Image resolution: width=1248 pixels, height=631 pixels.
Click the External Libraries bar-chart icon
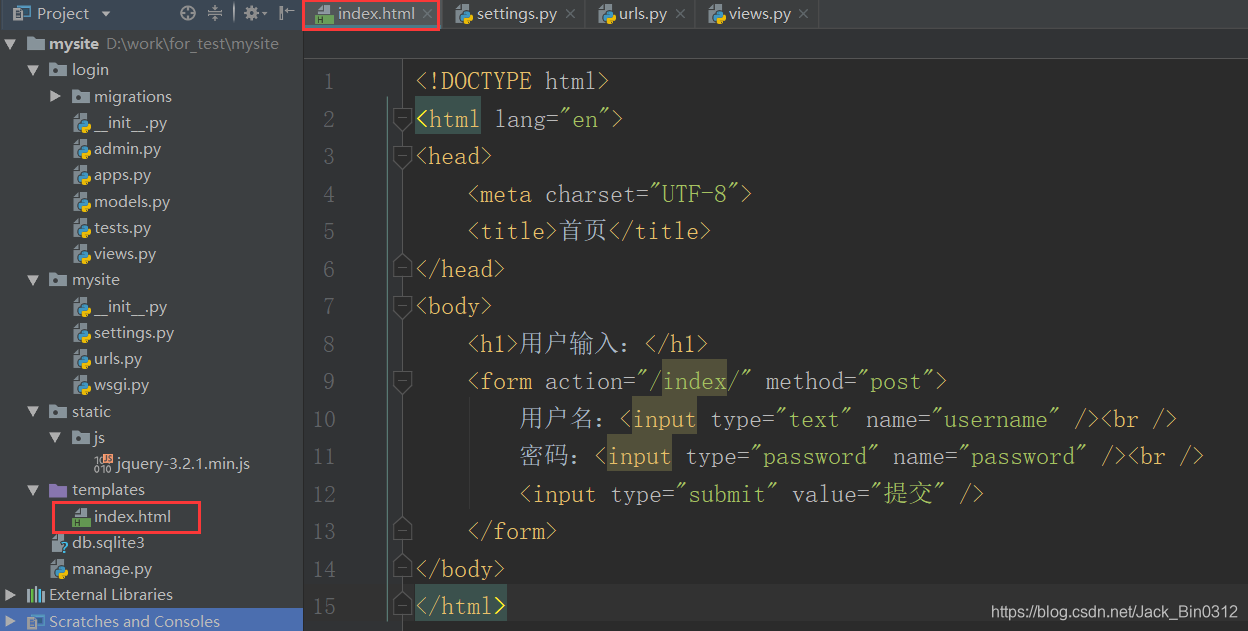pyautogui.click(x=36, y=595)
